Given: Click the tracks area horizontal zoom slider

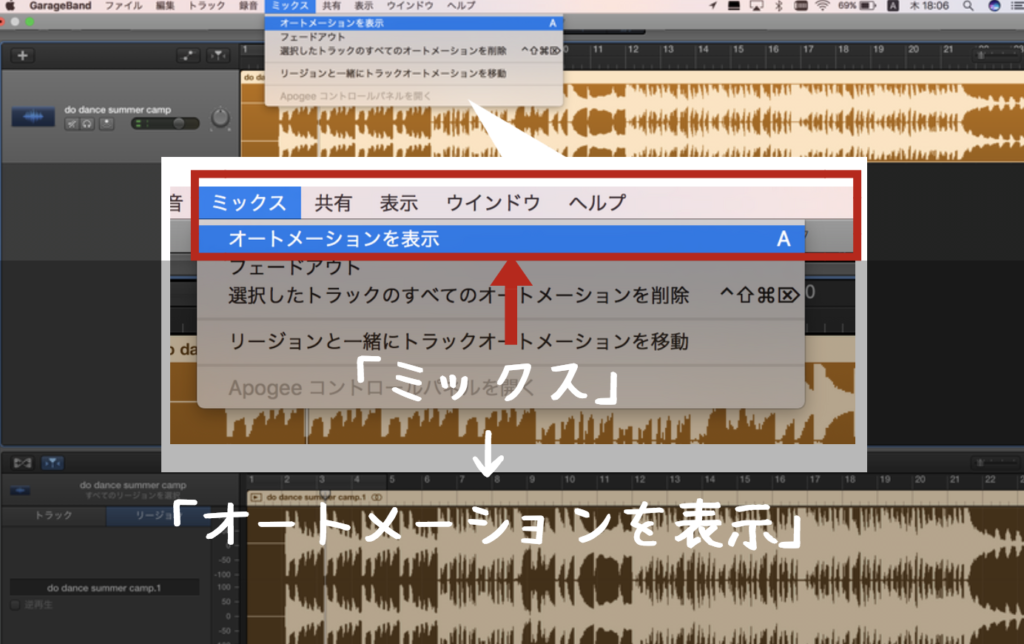Looking at the screenshot, I should 996,55.
